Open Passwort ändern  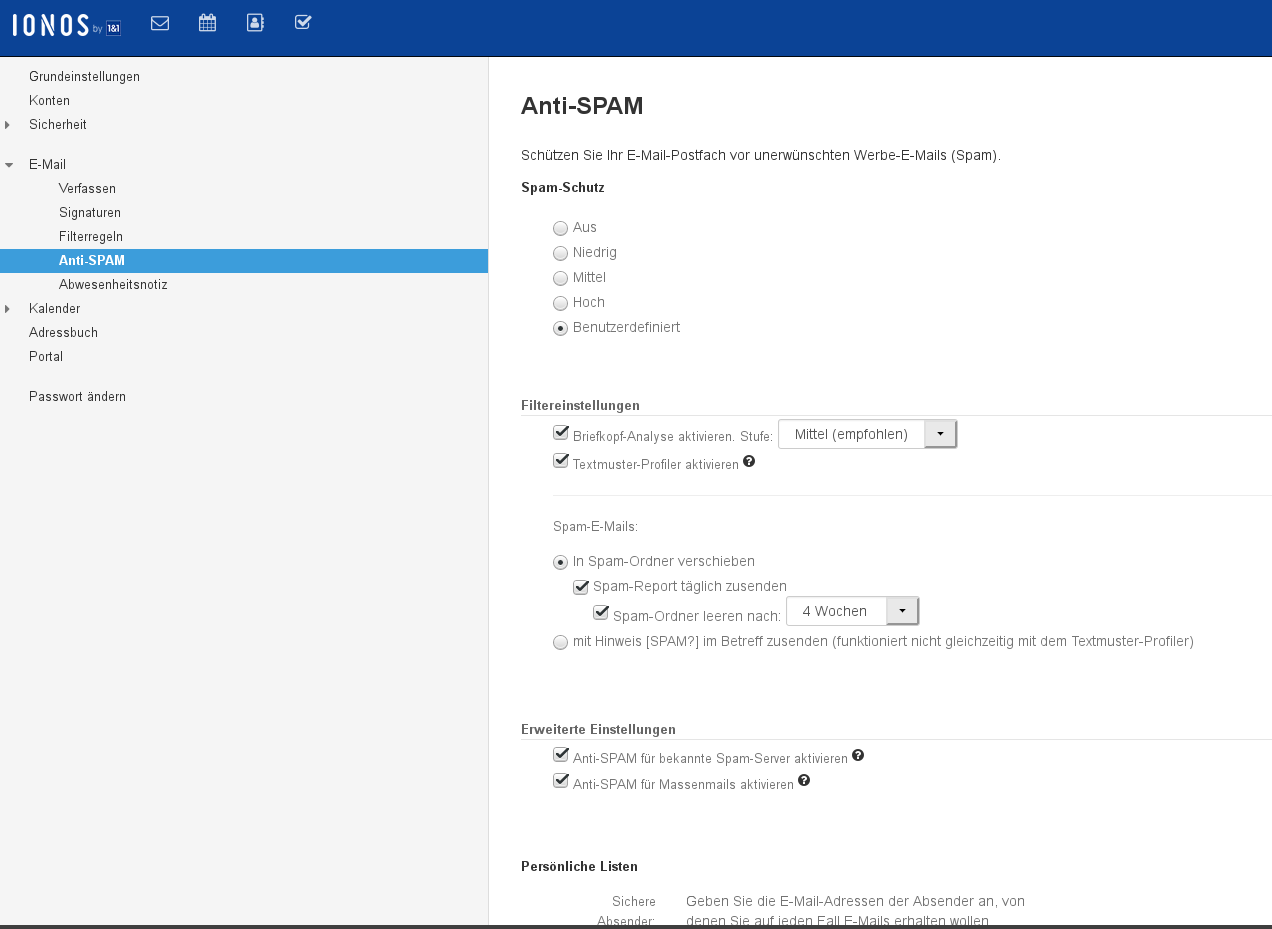pos(77,396)
